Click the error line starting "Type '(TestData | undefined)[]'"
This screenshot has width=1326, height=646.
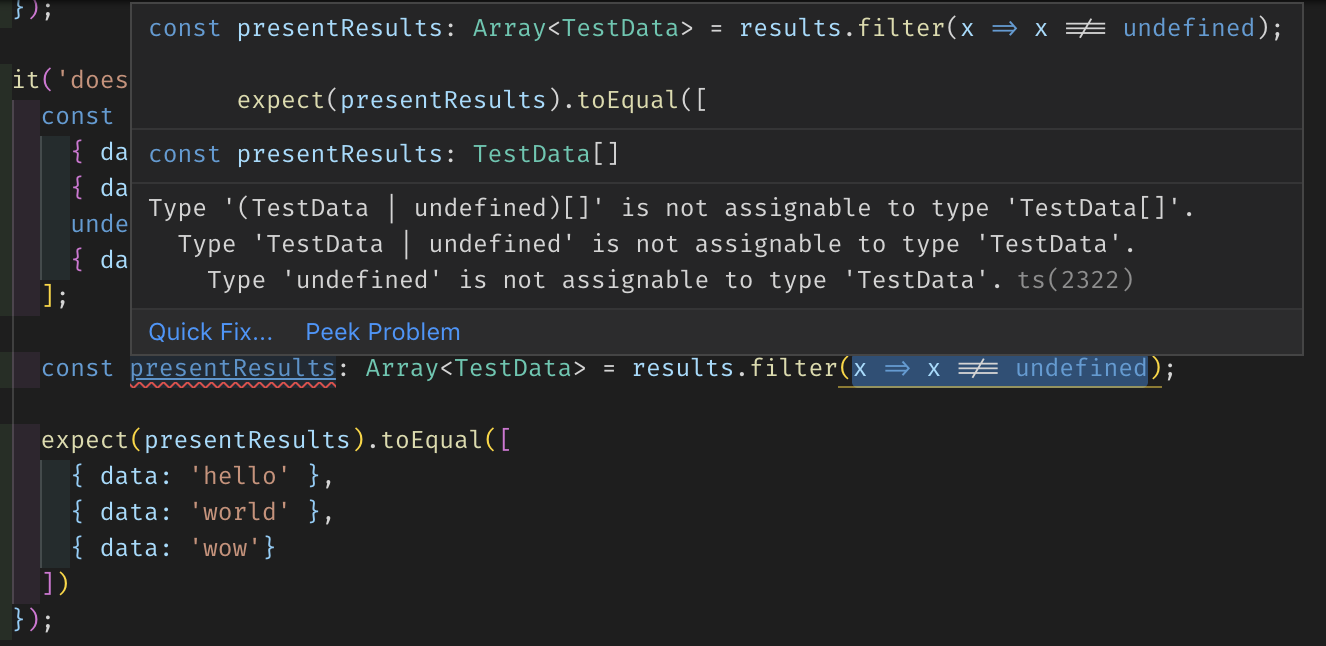click(671, 208)
